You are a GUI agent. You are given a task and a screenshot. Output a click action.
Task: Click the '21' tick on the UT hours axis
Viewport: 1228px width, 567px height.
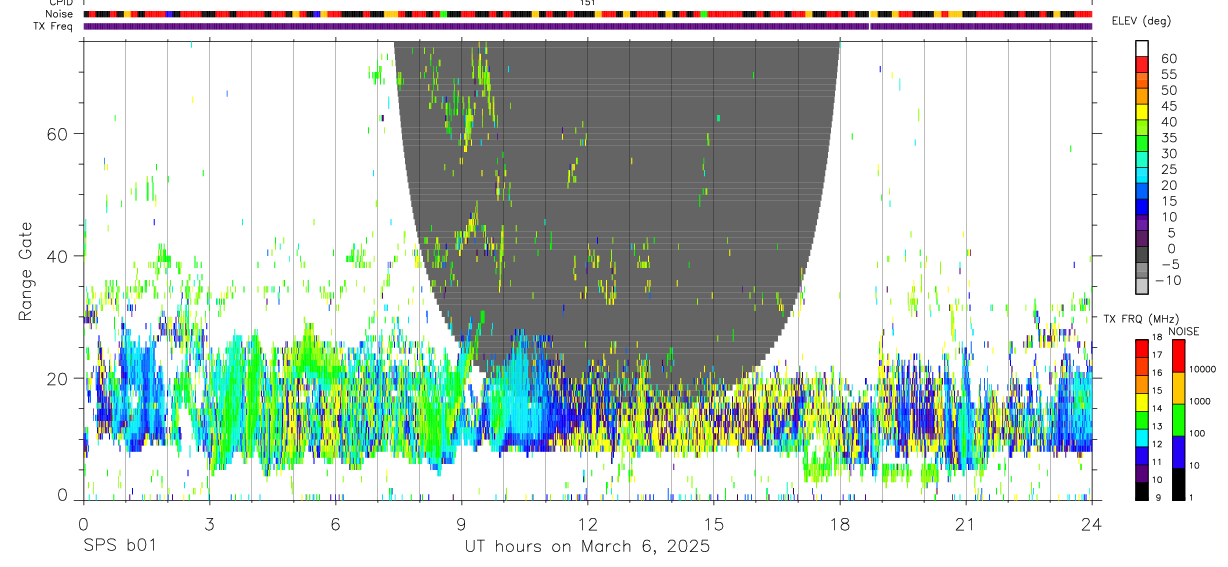pyautogui.click(x=966, y=524)
